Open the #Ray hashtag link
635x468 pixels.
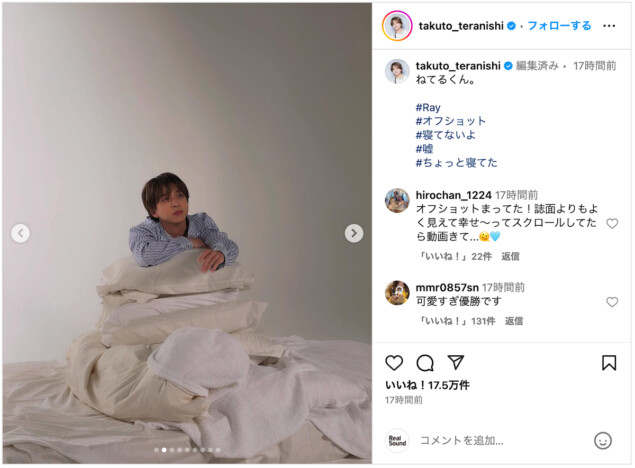(x=428, y=108)
